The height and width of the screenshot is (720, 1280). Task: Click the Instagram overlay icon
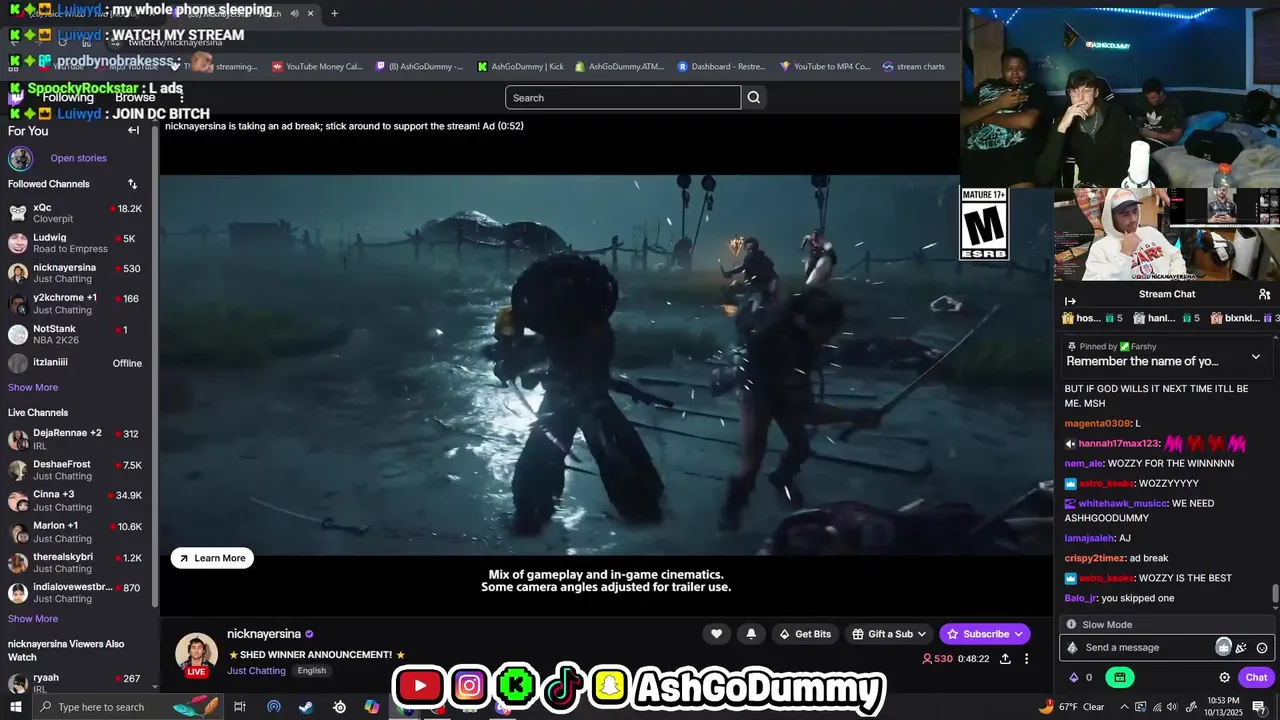[x=469, y=686]
